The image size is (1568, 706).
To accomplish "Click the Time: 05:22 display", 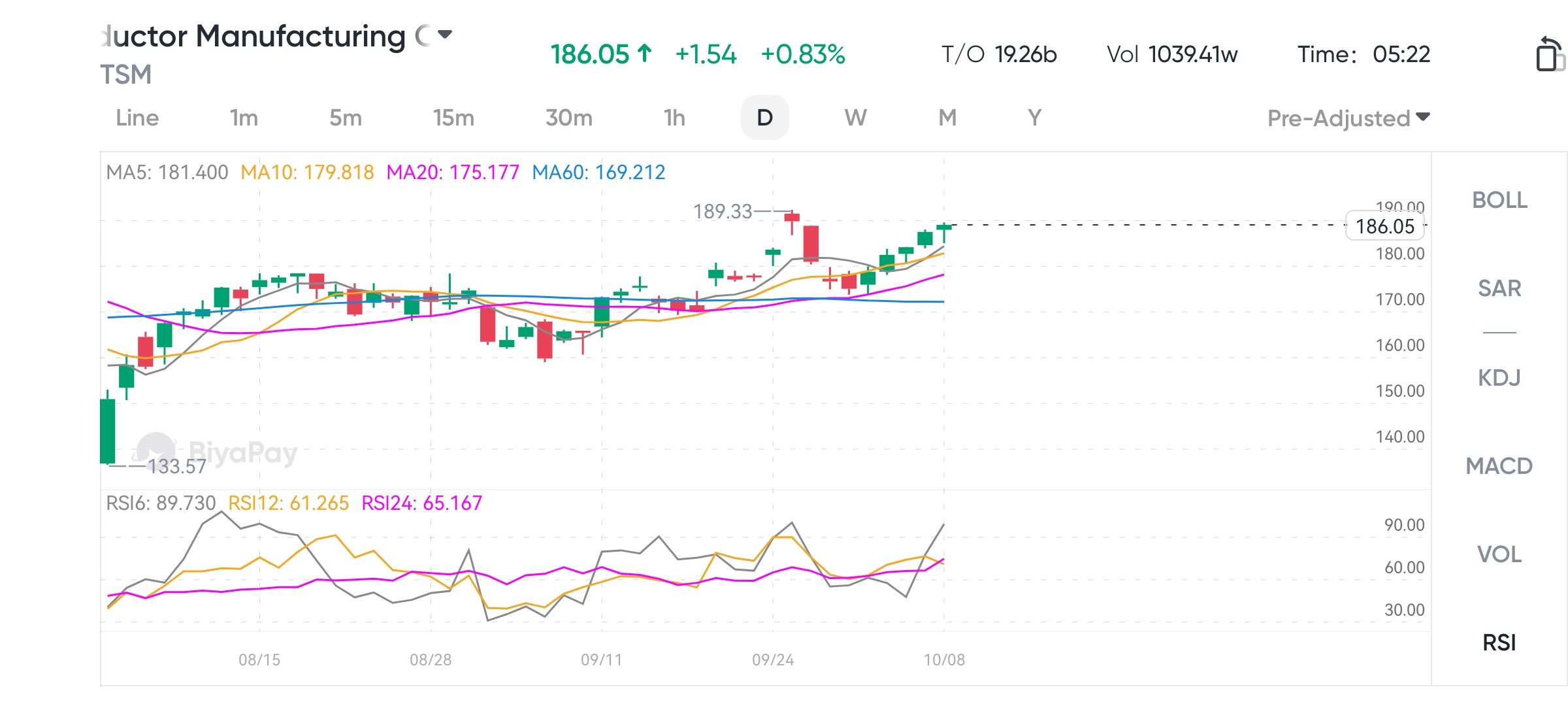I will tap(1364, 54).
